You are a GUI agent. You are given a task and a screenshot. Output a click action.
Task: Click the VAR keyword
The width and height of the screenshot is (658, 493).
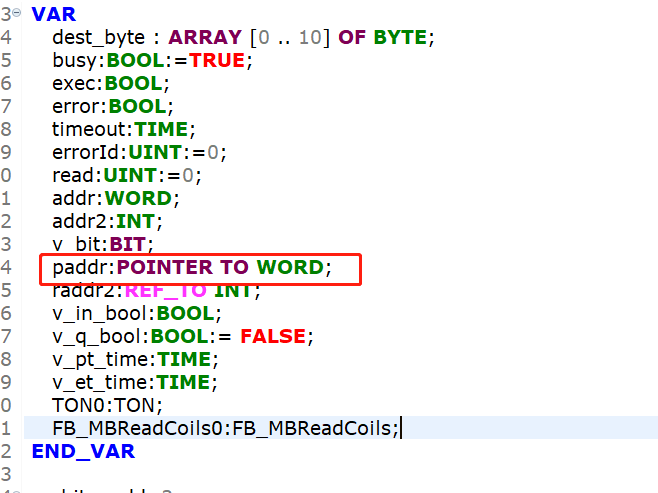(x=54, y=14)
